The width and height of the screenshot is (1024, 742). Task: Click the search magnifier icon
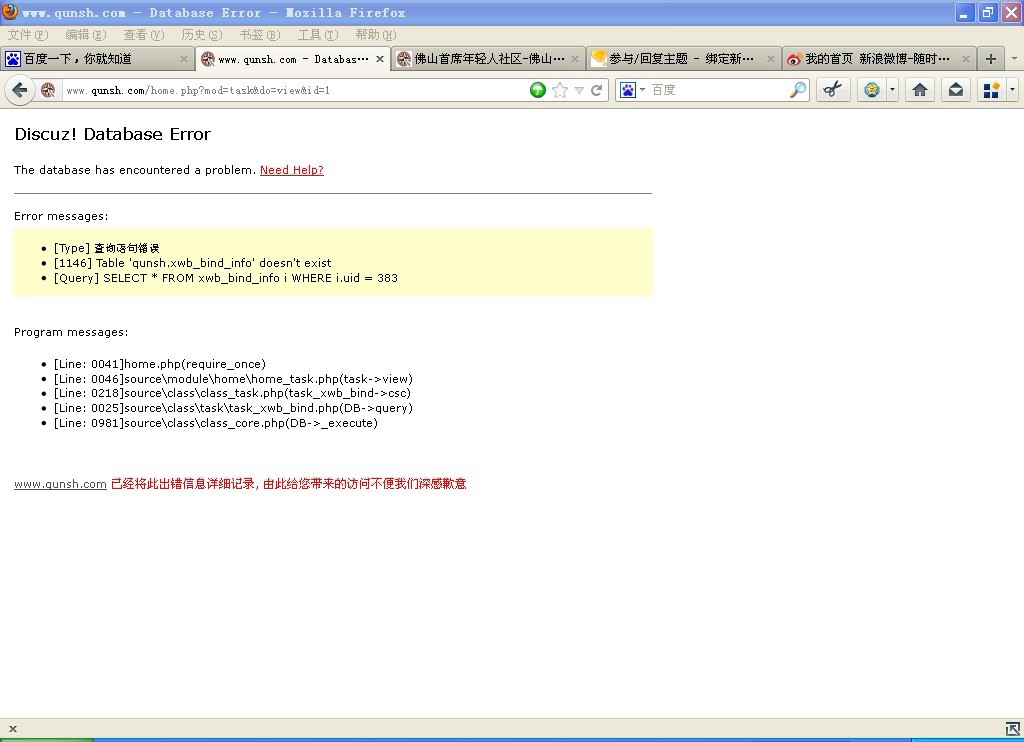pos(797,90)
